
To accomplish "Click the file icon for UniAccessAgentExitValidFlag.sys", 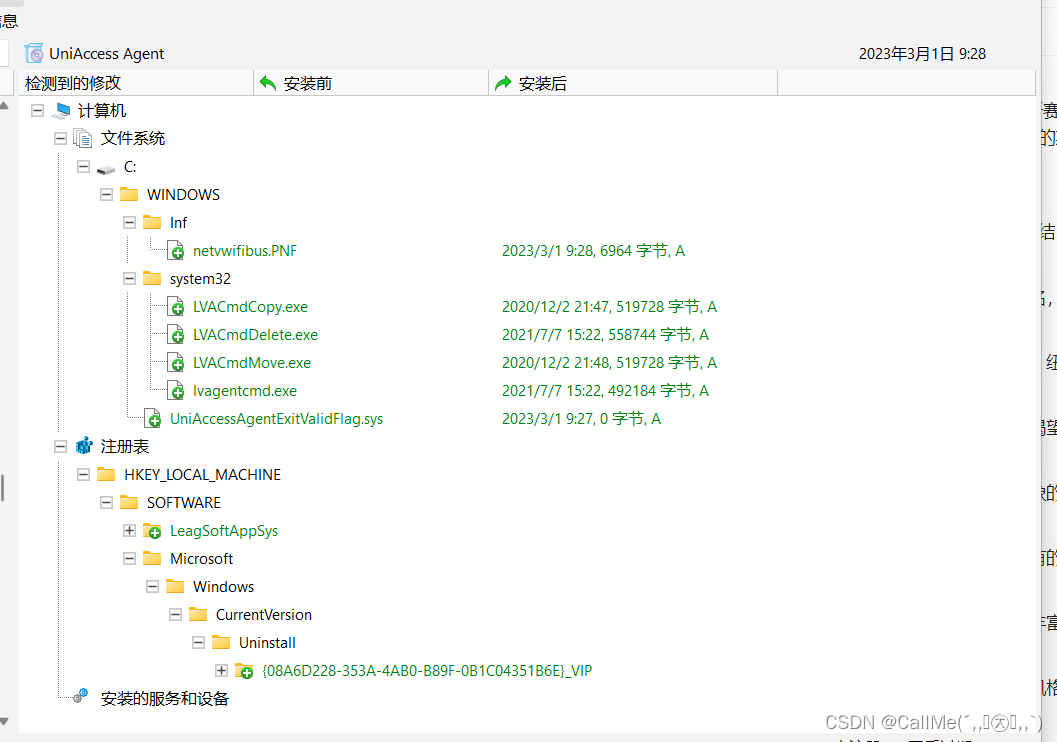I will [152, 419].
